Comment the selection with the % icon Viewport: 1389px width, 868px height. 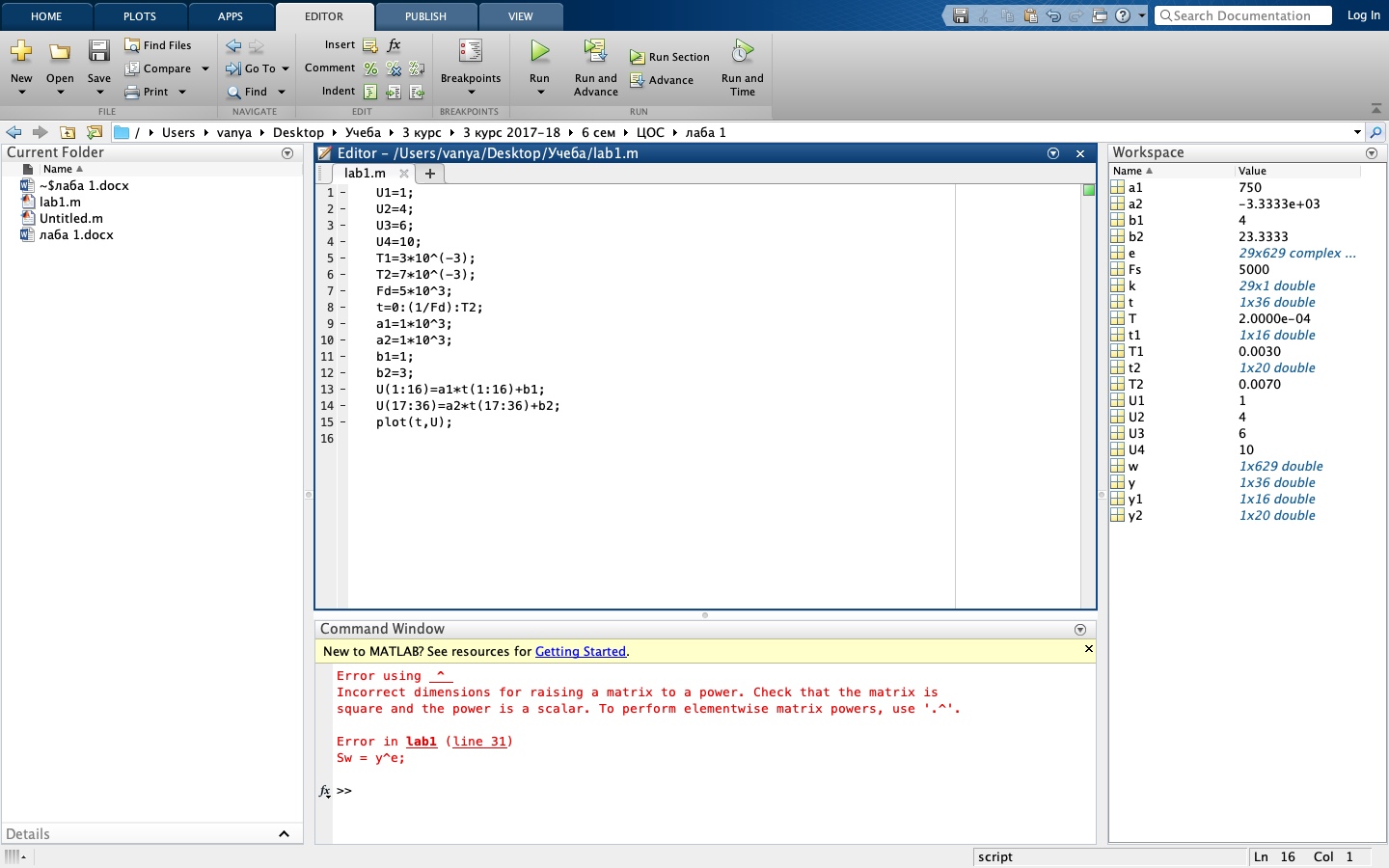(x=369, y=68)
